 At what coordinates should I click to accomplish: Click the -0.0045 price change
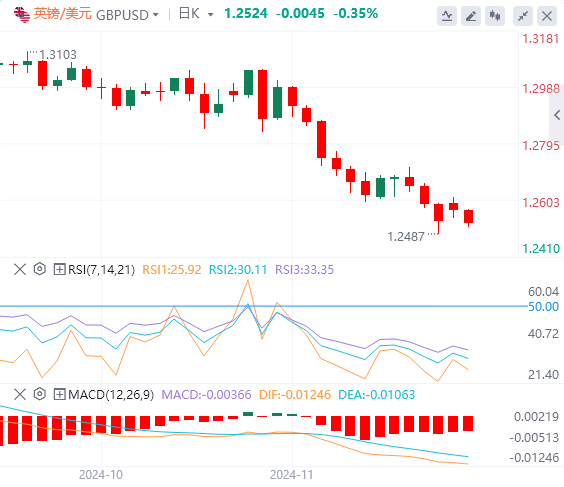[x=300, y=14]
